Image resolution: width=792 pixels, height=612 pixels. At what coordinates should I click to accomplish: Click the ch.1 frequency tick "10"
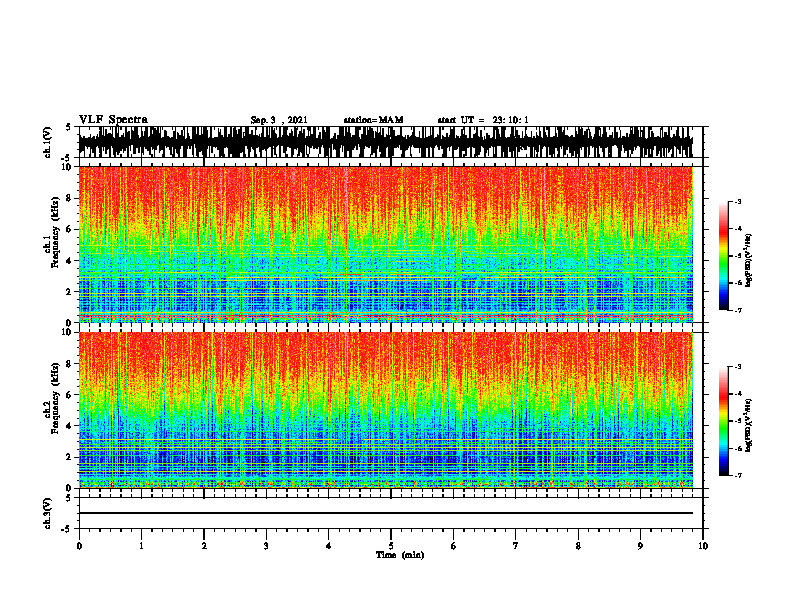pos(68,167)
